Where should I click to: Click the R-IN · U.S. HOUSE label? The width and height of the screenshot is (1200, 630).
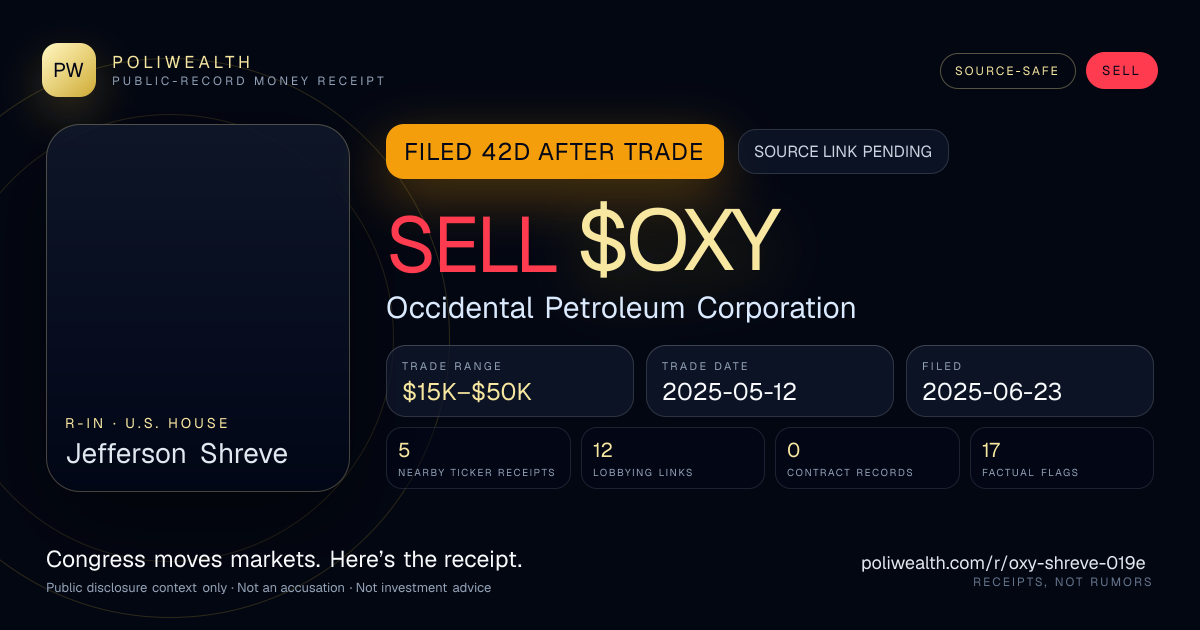[148, 424]
